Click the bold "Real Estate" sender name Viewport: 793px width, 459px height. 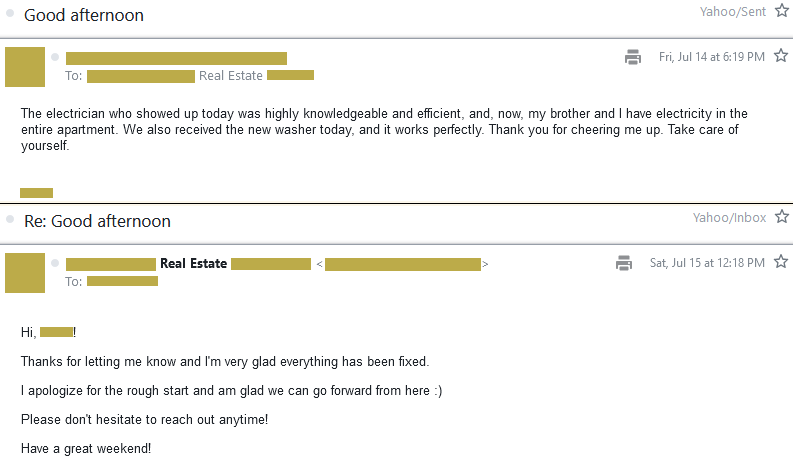tap(194, 264)
